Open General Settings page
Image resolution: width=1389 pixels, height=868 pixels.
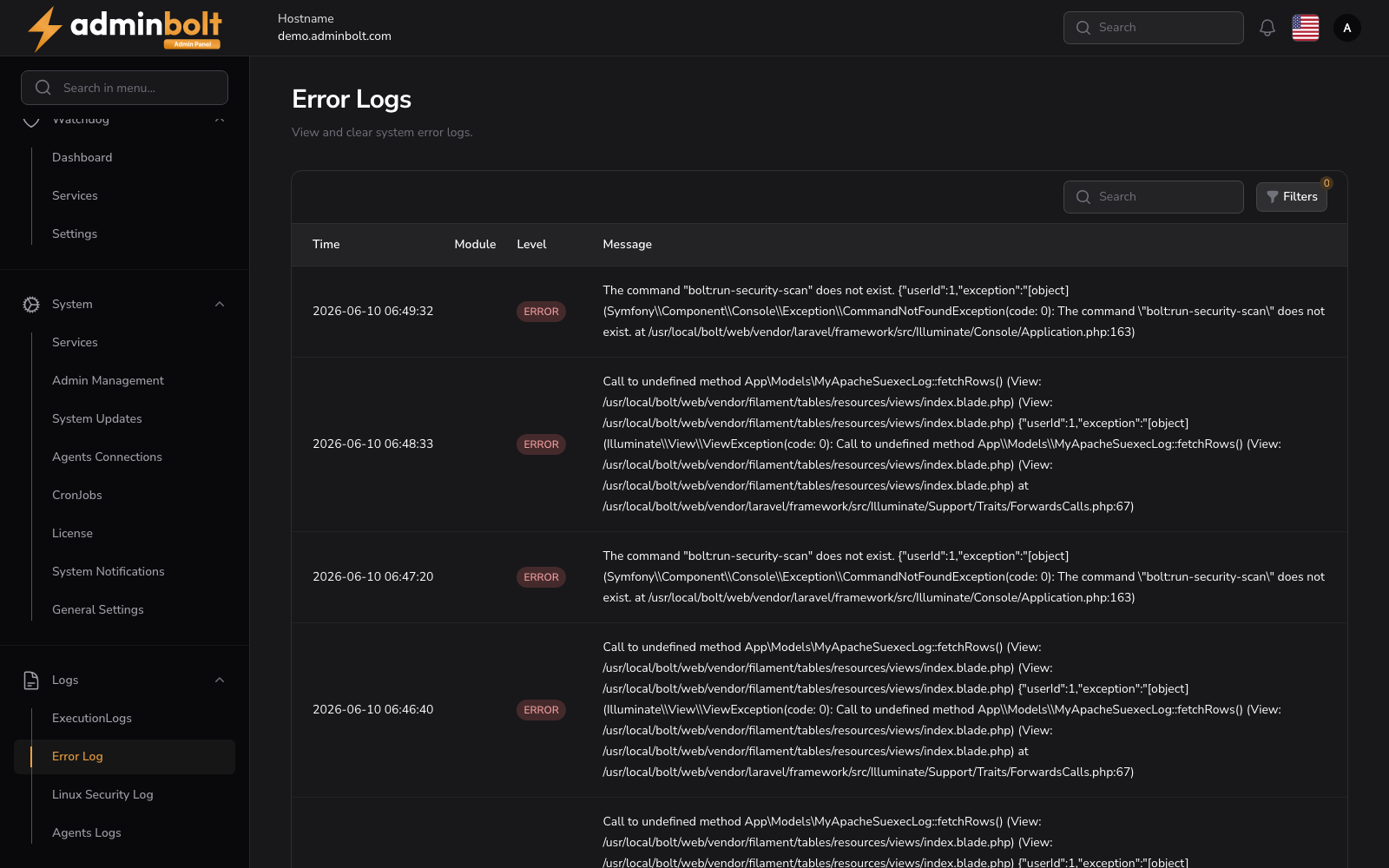98,610
